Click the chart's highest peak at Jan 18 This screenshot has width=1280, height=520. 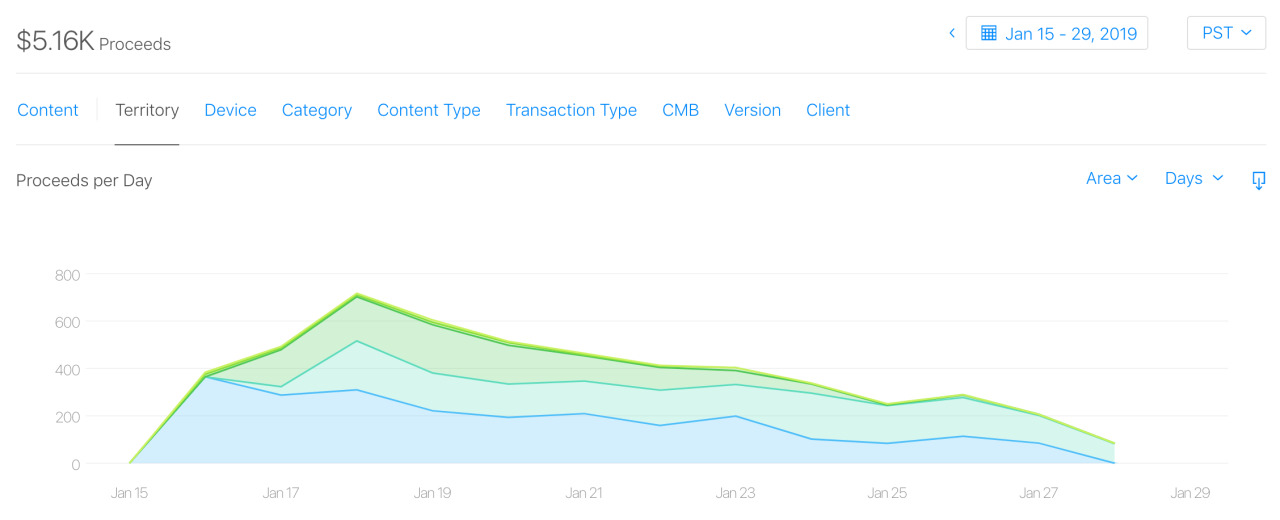point(356,295)
